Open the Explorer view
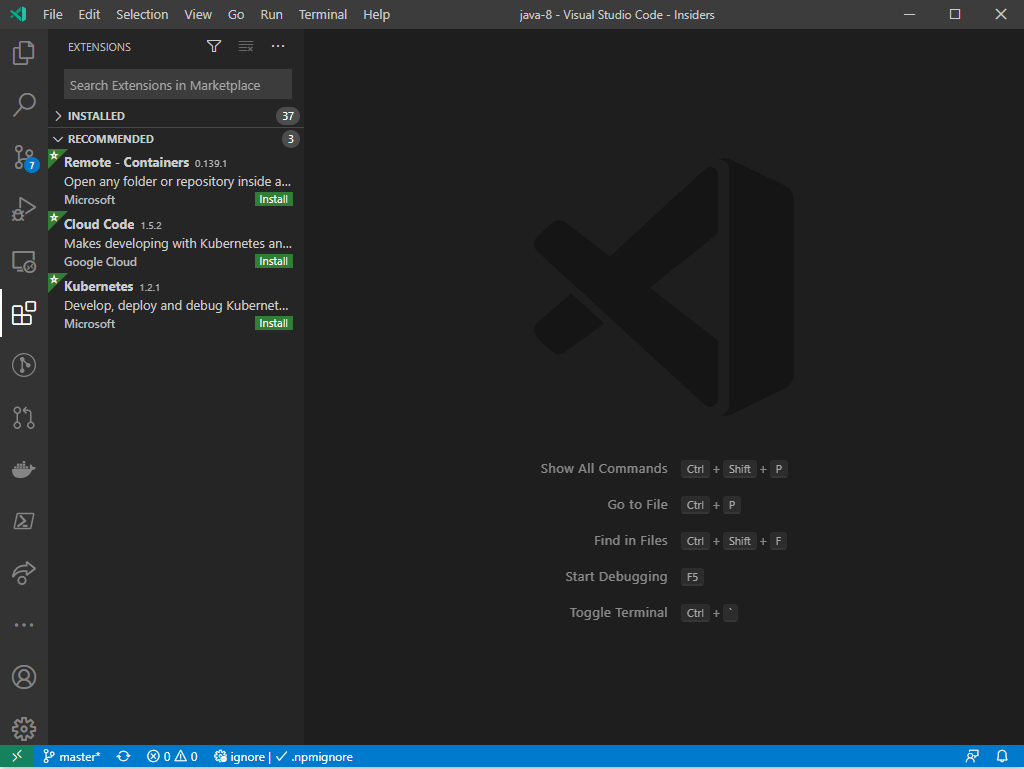This screenshot has width=1024, height=769. tap(23, 52)
